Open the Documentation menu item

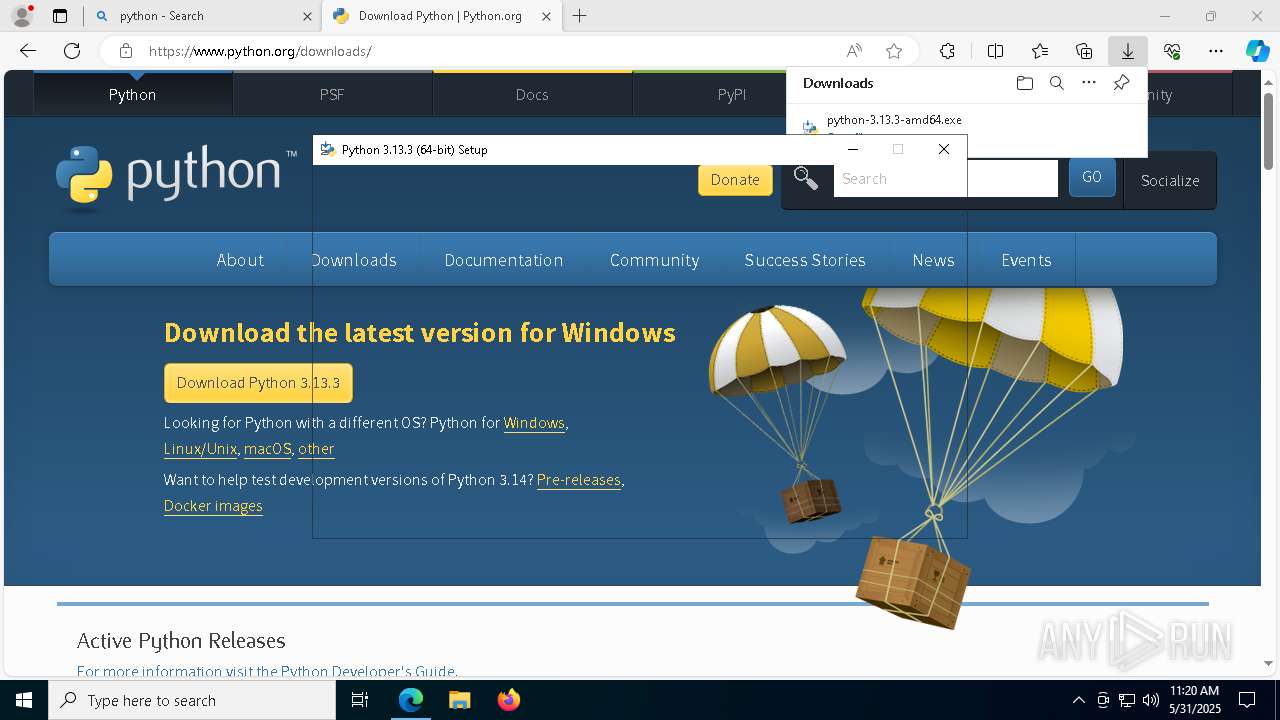pyautogui.click(x=504, y=260)
